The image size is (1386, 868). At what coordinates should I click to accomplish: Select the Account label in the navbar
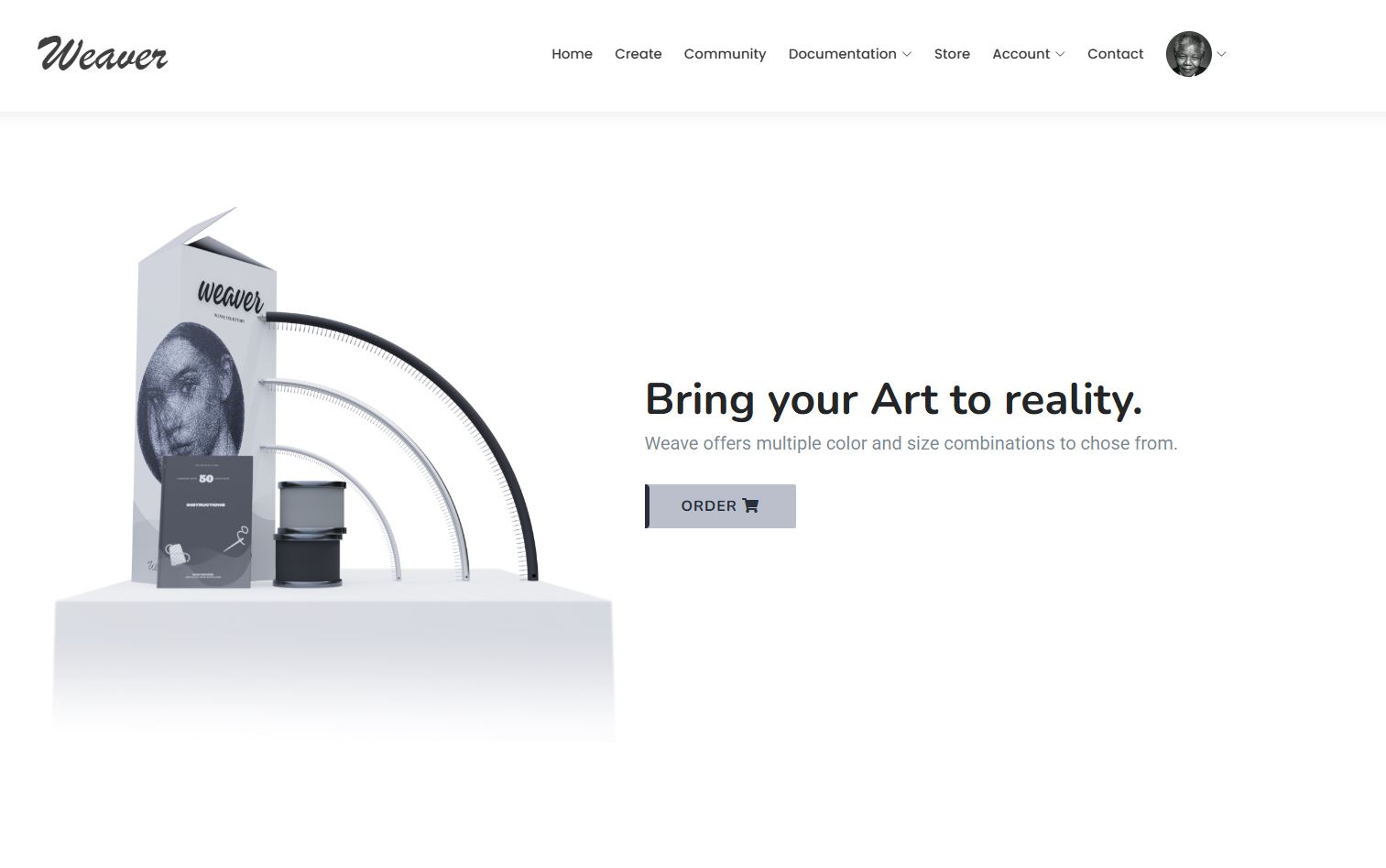(x=1020, y=54)
